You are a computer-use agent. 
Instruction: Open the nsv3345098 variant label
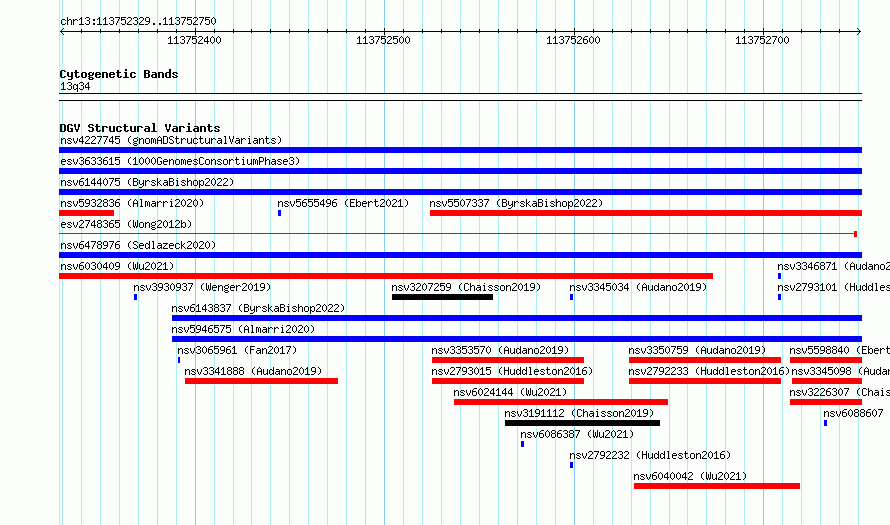pyautogui.click(x=841, y=371)
